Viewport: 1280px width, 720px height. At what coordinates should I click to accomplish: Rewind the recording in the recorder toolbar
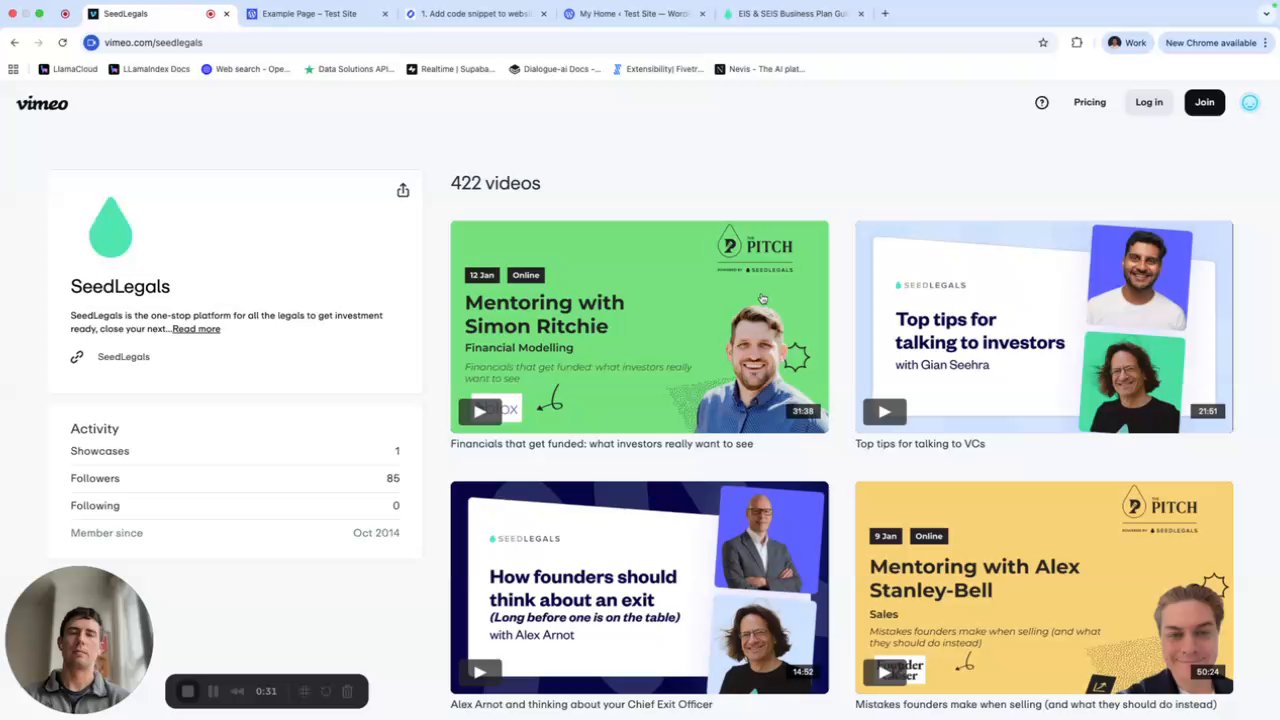[x=237, y=691]
